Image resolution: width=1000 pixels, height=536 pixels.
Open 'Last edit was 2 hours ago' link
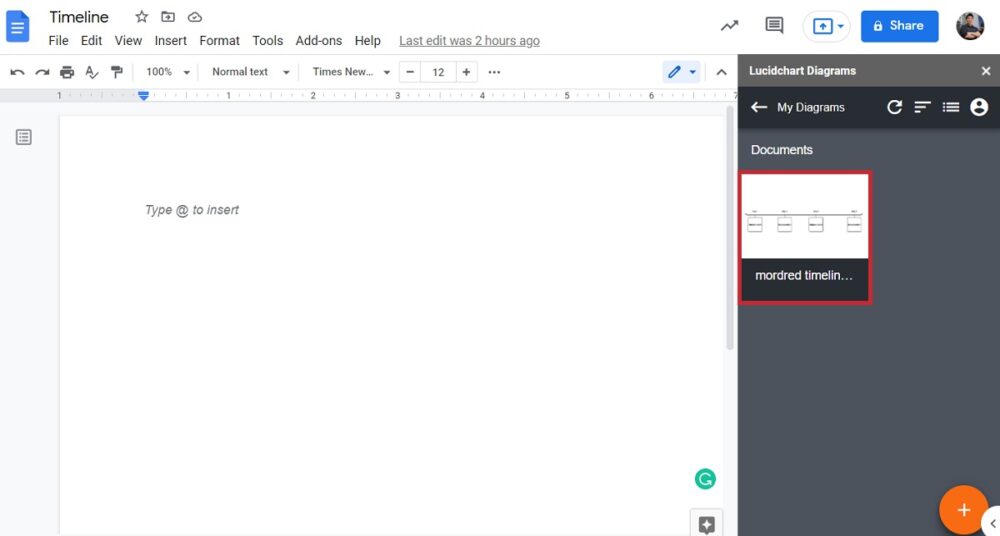[469, 41]
